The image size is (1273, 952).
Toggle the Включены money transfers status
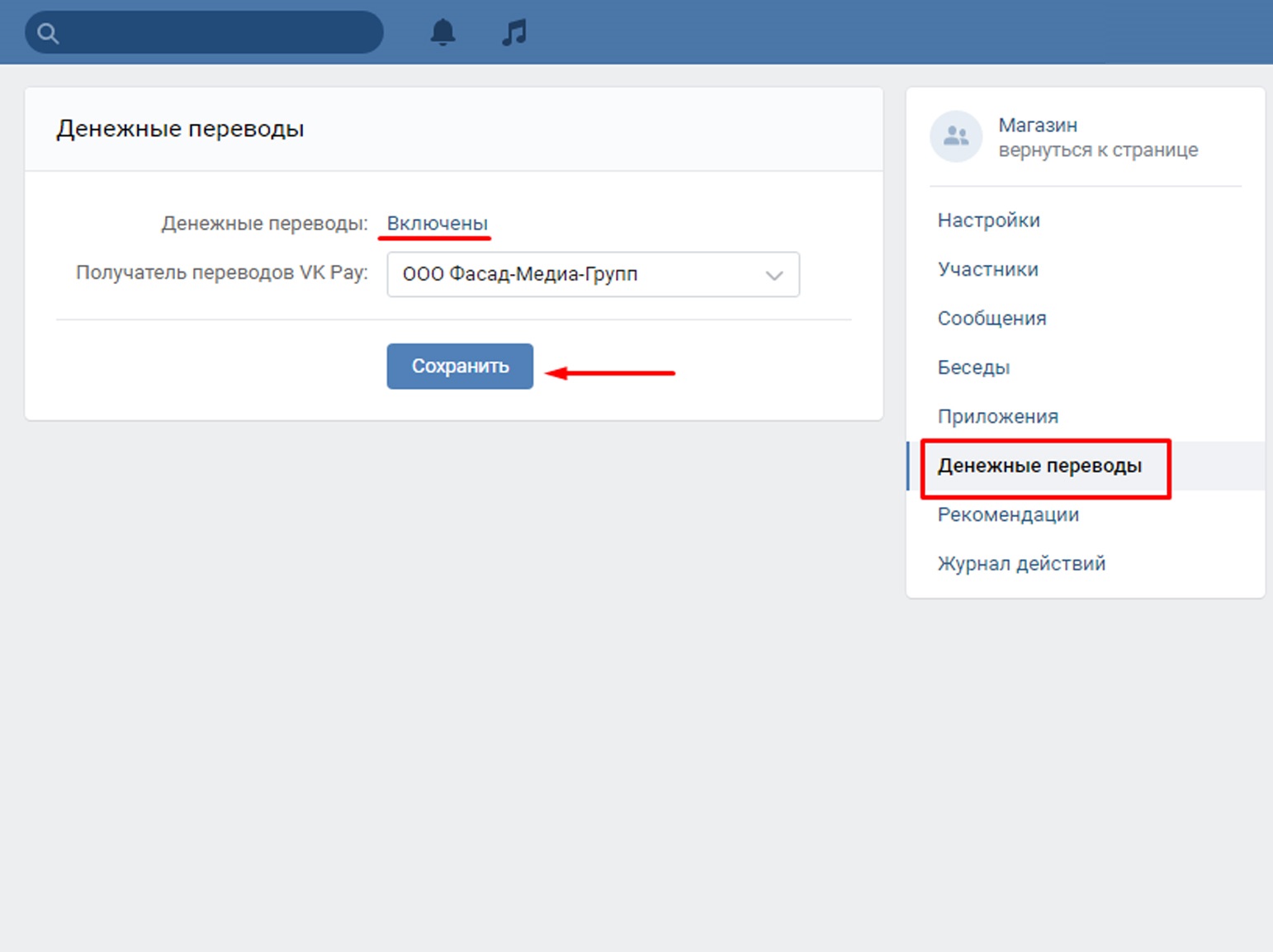click(437, 224)
